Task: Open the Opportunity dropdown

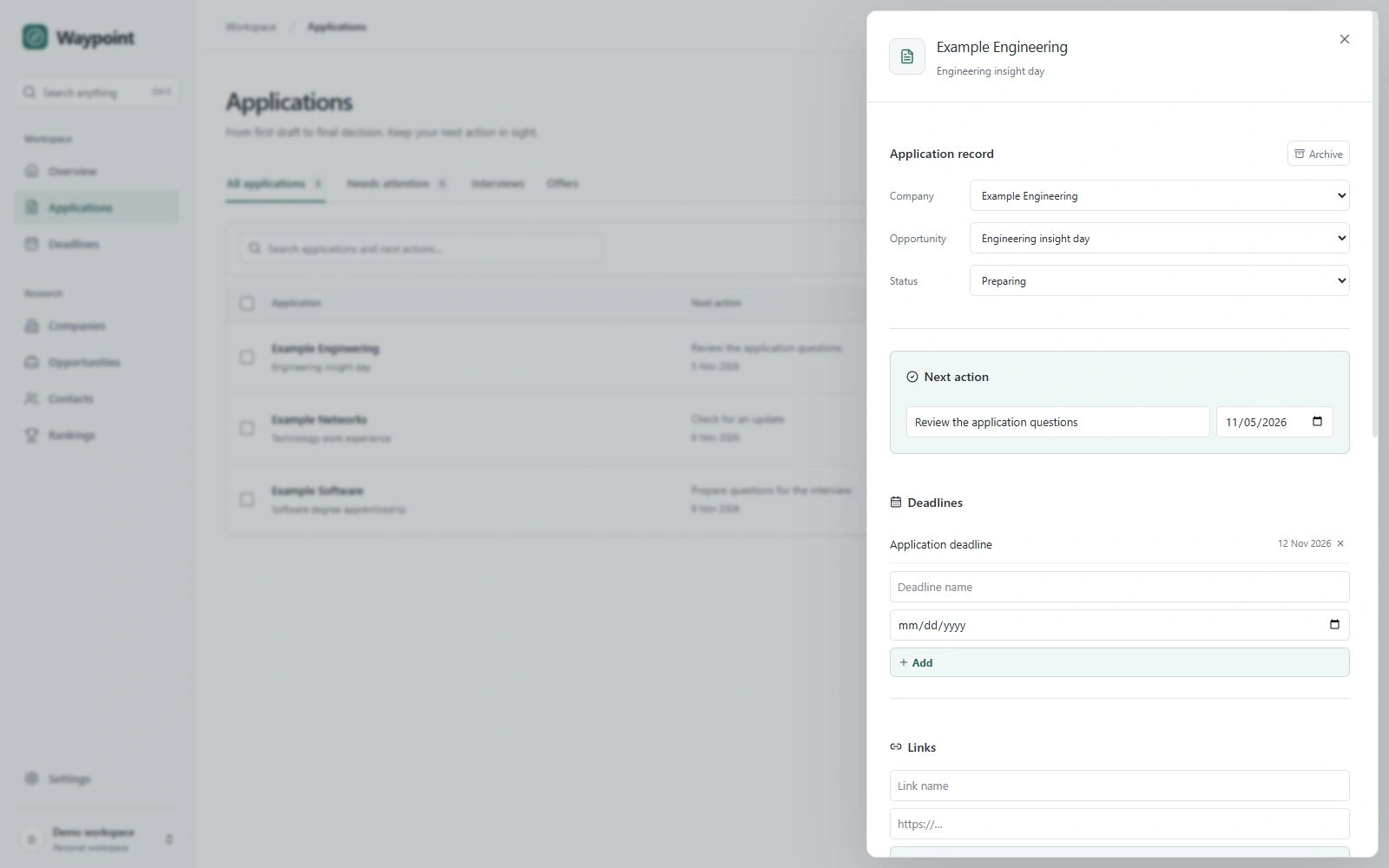Action: [1159, 238]
